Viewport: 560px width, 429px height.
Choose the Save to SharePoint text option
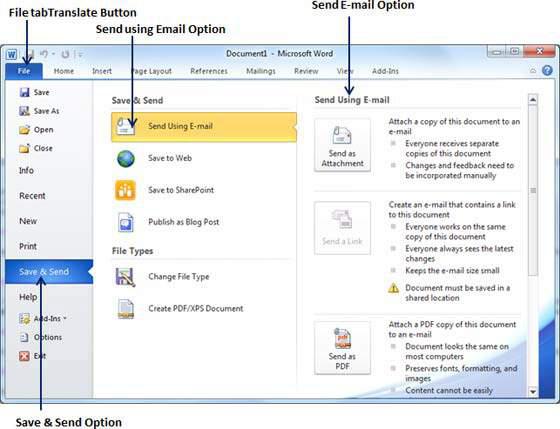(x=181, y=190)
